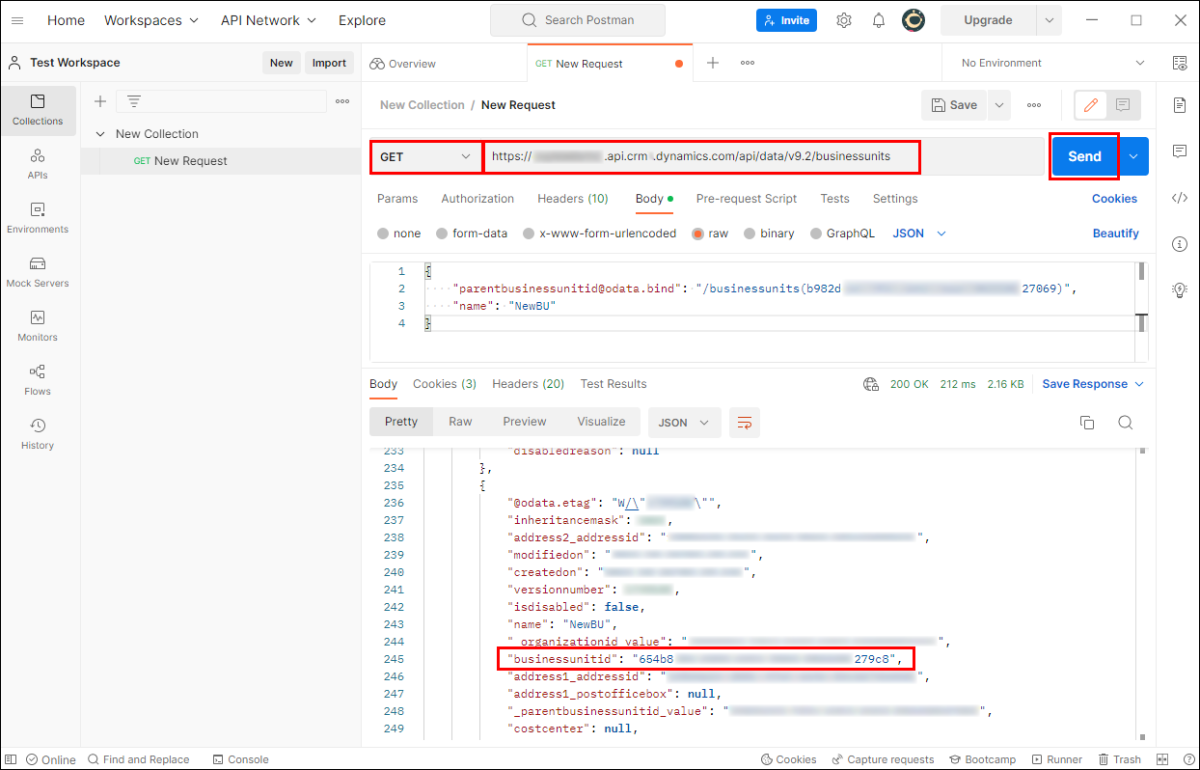Create new collection with plus icon

pyautogui.click(x=100, y=101)
